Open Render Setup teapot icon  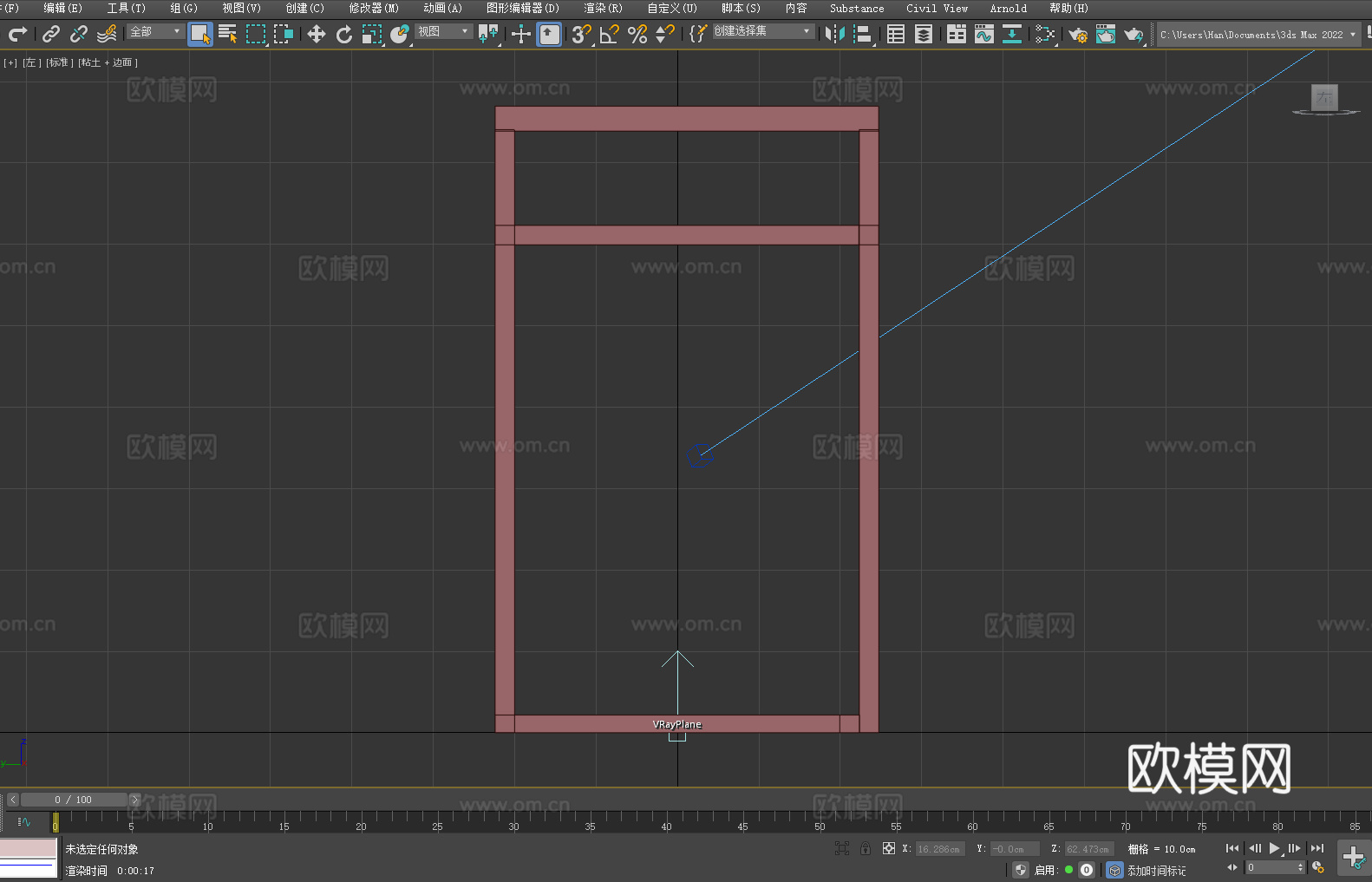[1078, 34]
